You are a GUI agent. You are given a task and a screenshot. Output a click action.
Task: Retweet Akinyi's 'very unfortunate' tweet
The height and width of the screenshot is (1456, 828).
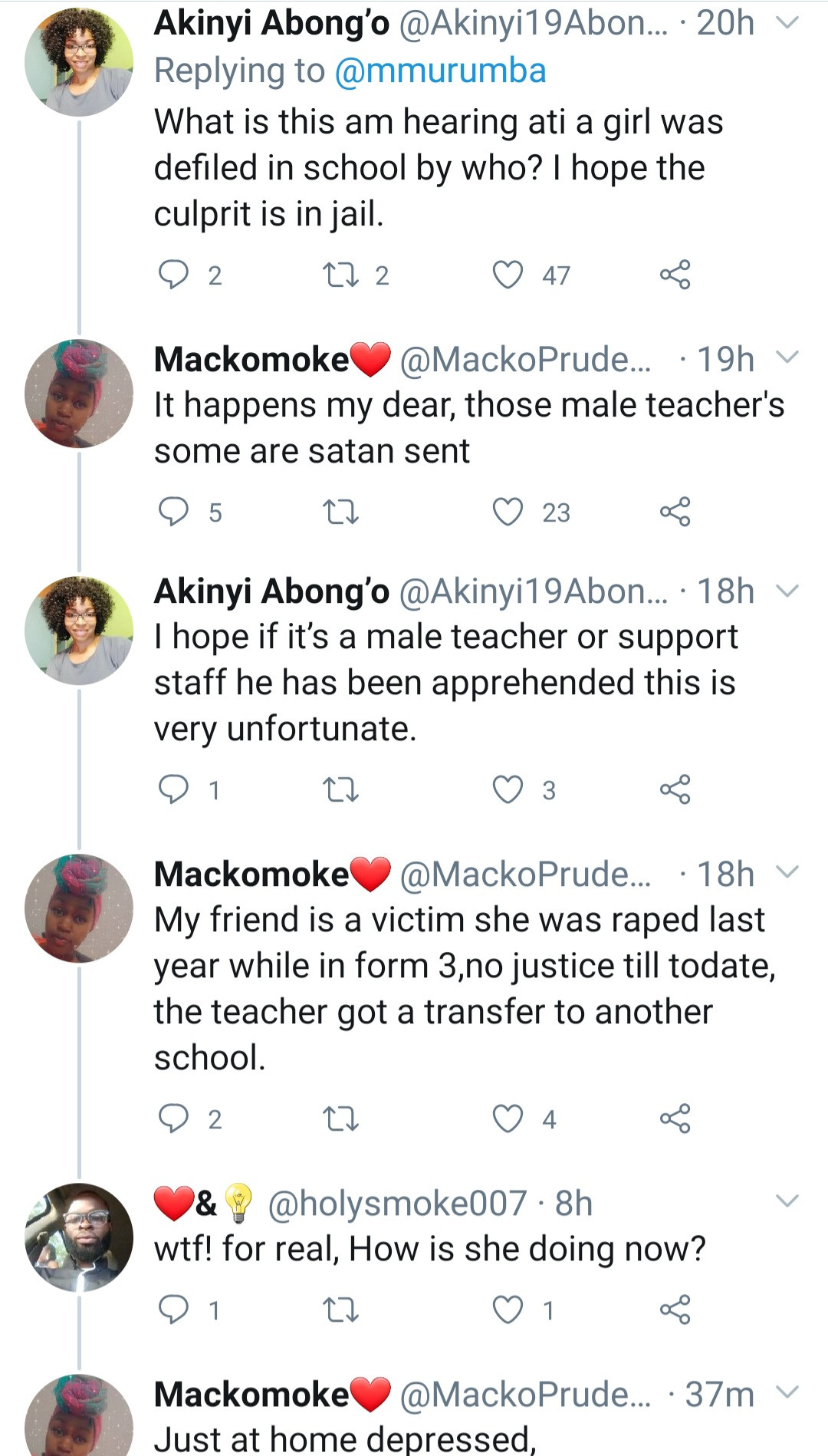click(x=340, y=789)
